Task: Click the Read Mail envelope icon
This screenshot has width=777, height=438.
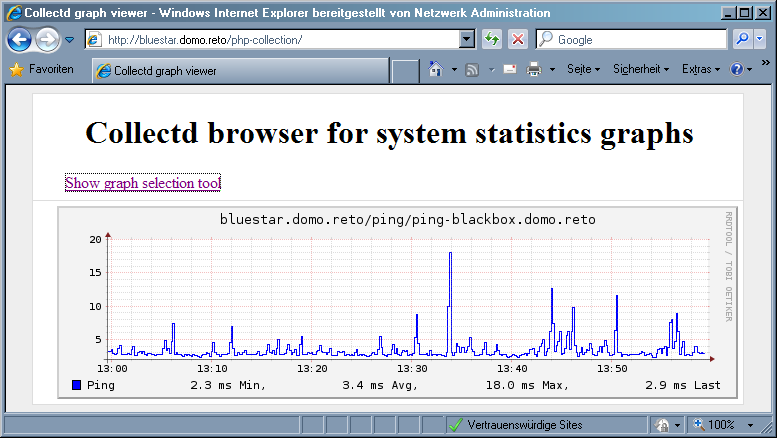Action: coord(509,70)
